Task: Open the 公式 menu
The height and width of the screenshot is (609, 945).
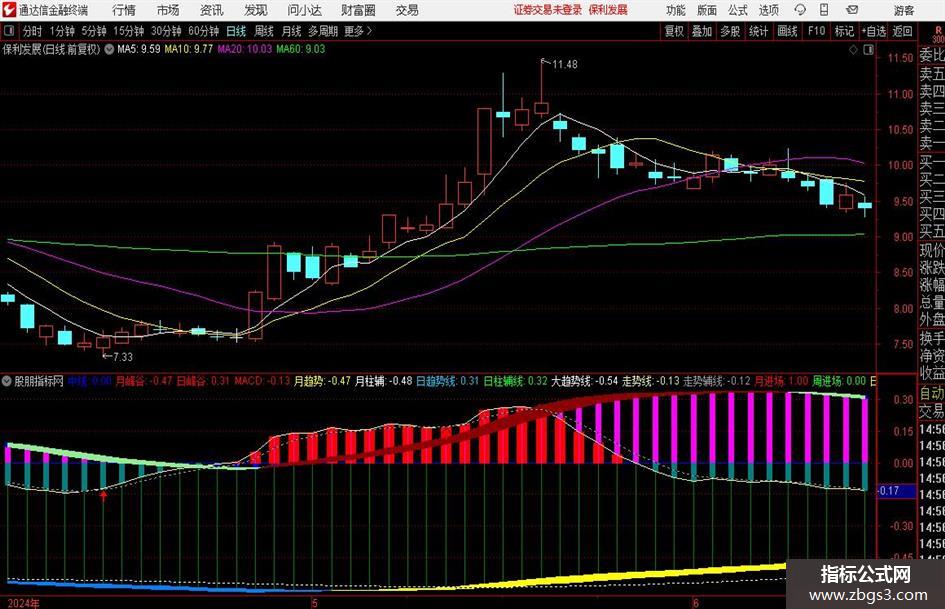Action: 737,10
